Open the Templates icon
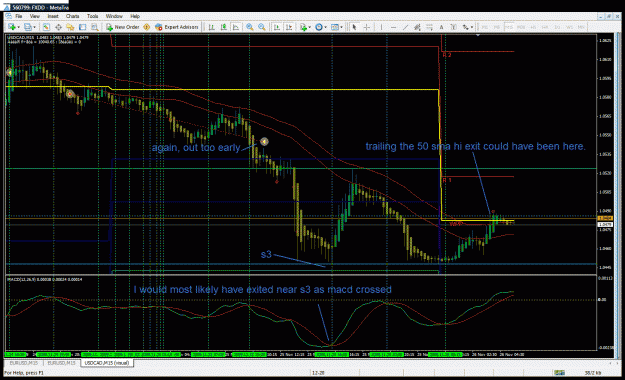The image size is (625, 380). pyautogui.click(x=334, y=27)
